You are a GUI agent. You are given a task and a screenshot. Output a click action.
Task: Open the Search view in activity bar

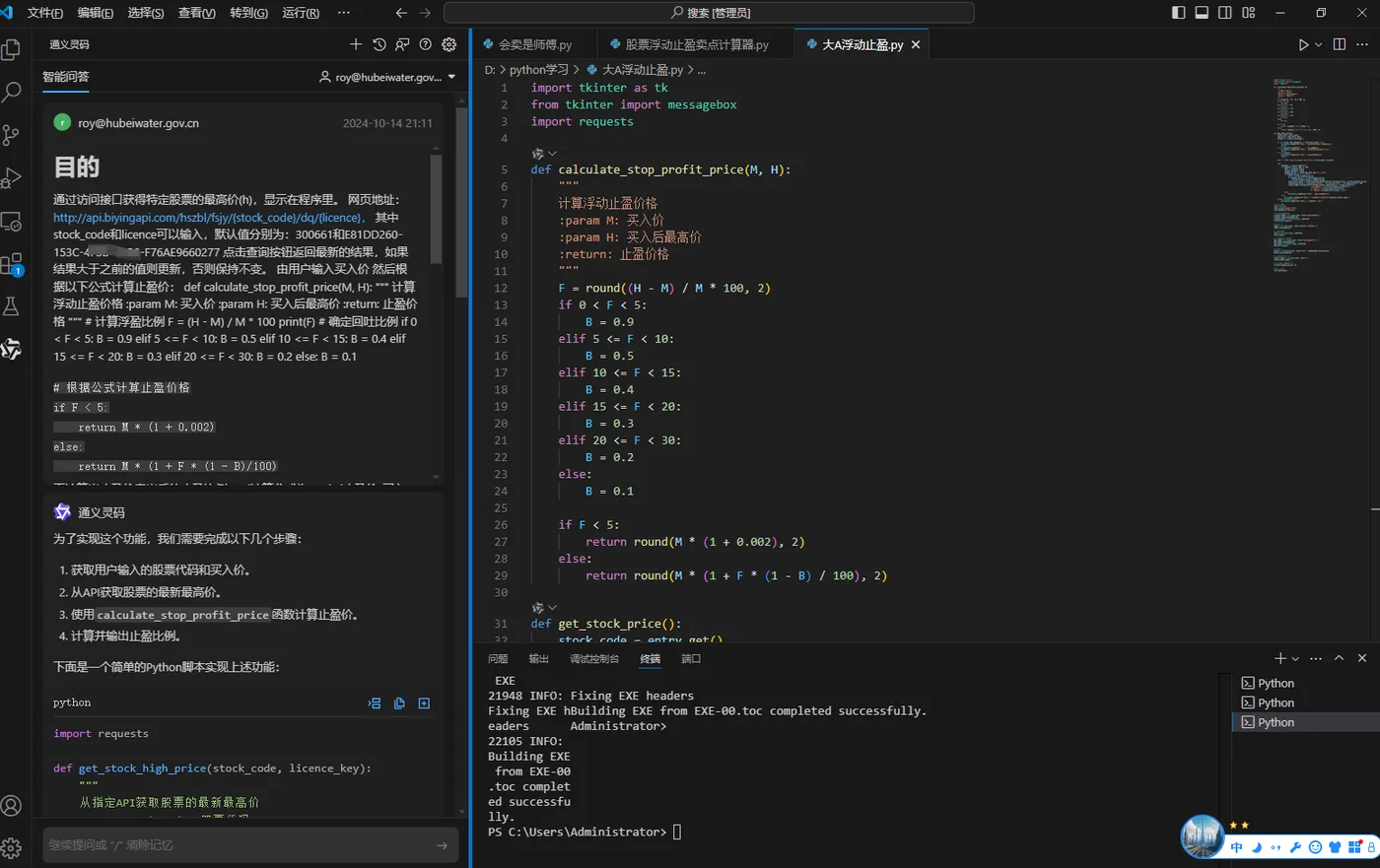coord(12,93)
